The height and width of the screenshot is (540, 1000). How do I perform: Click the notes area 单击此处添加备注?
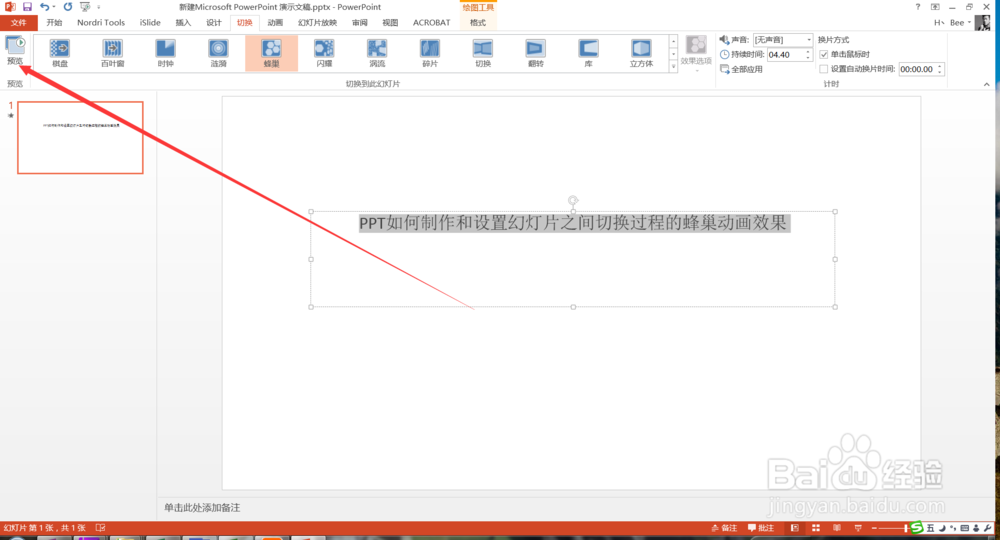point(202,507)
